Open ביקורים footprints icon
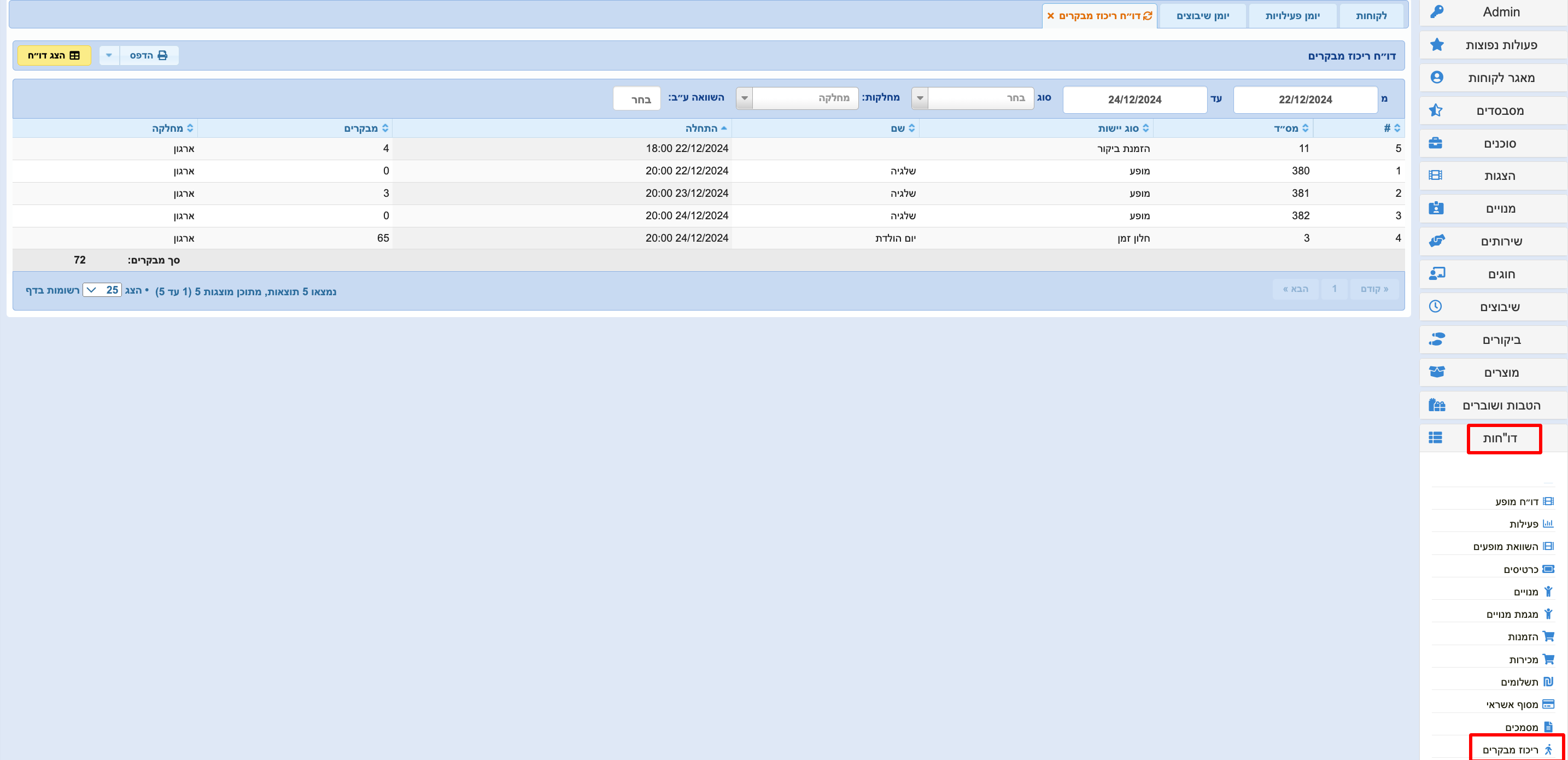1568x760 pixels. pos(1437,339)
